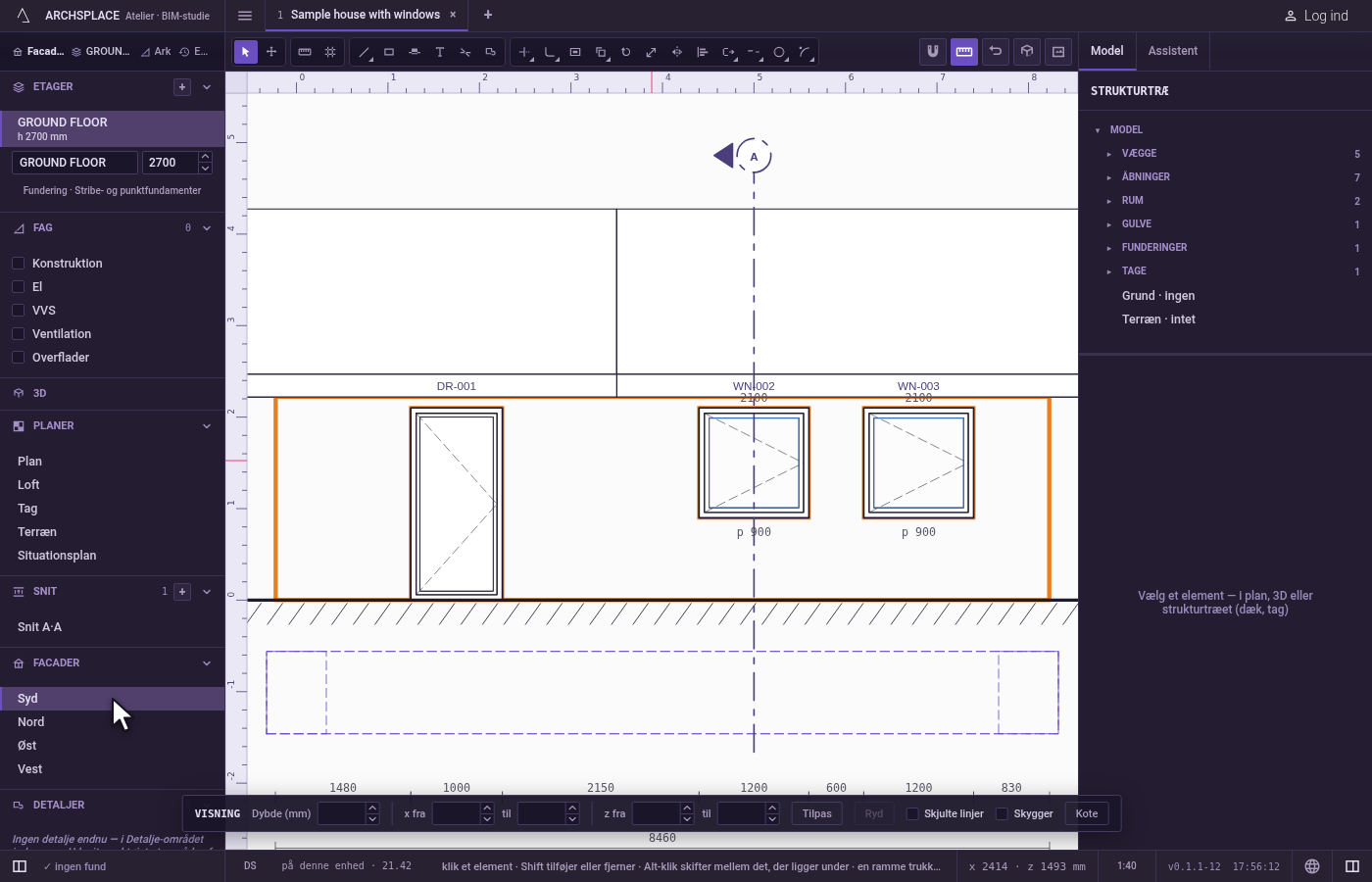Click the GROUND FLOOR name field
The width and height of the screenshot is (1372, 882).
tap(74, 163)
